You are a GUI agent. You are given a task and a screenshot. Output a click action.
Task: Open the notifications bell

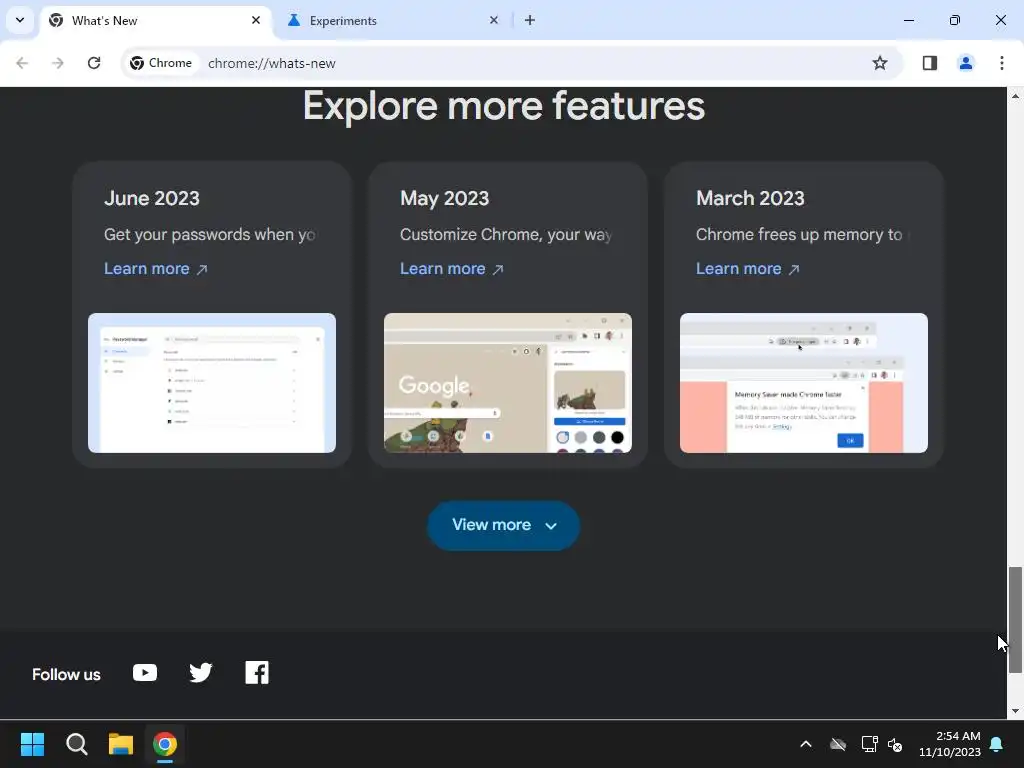coord(996,744)
